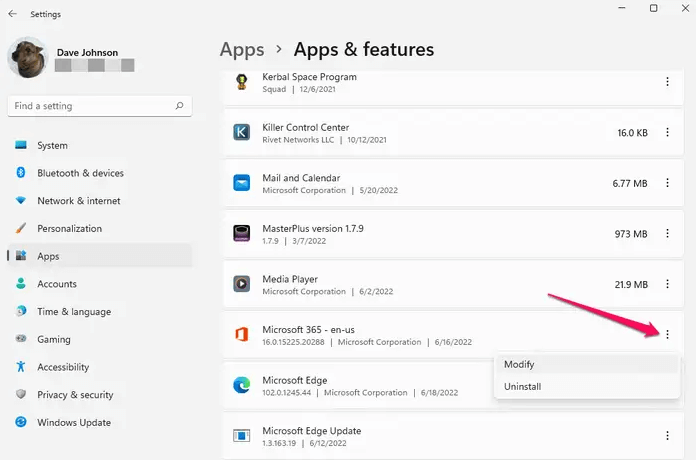
Task: Go to Bluetooth & devices settings
Action: [99, 173]
